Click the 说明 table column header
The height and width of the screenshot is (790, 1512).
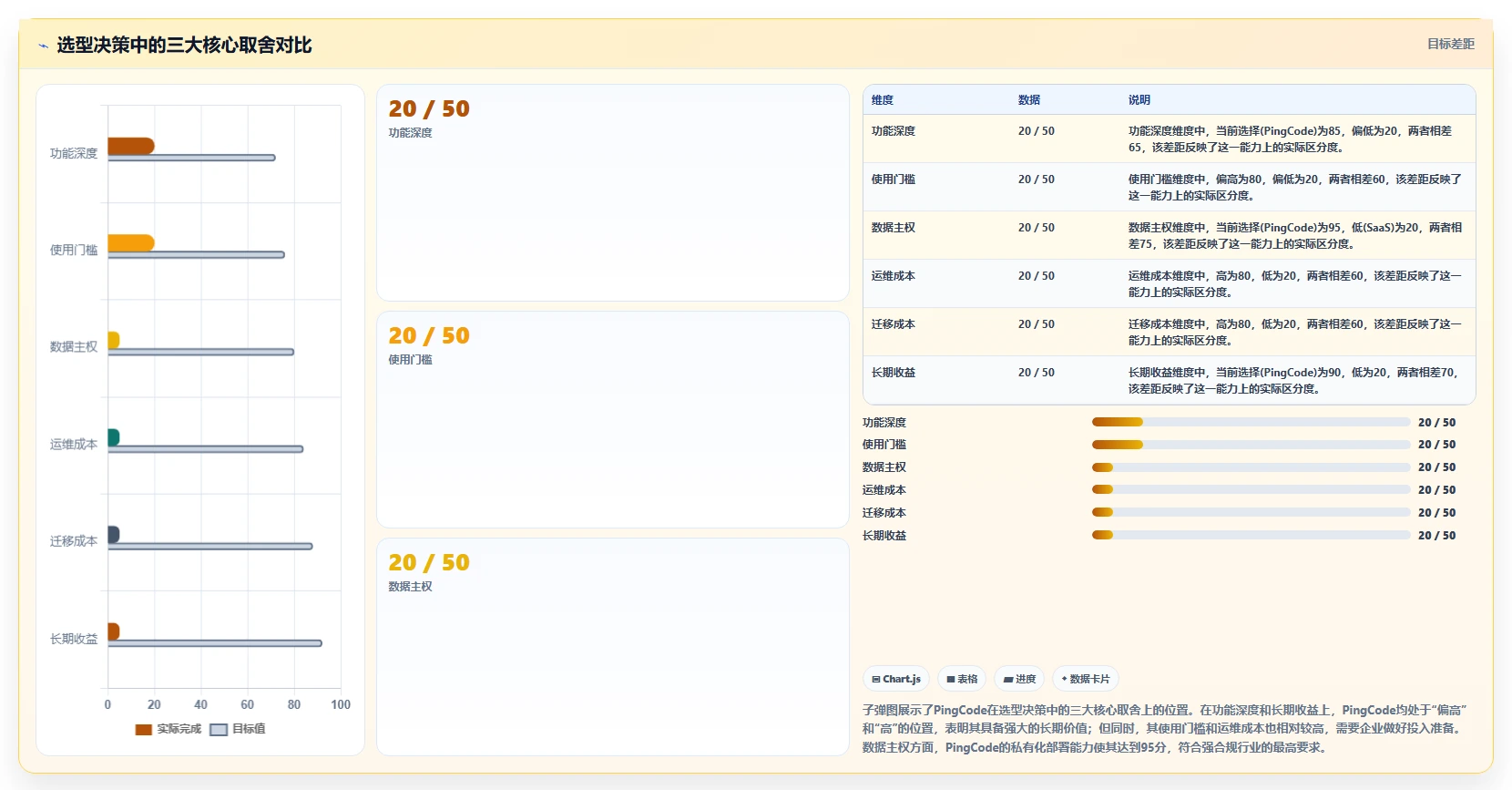click(x=1139, y=100)
